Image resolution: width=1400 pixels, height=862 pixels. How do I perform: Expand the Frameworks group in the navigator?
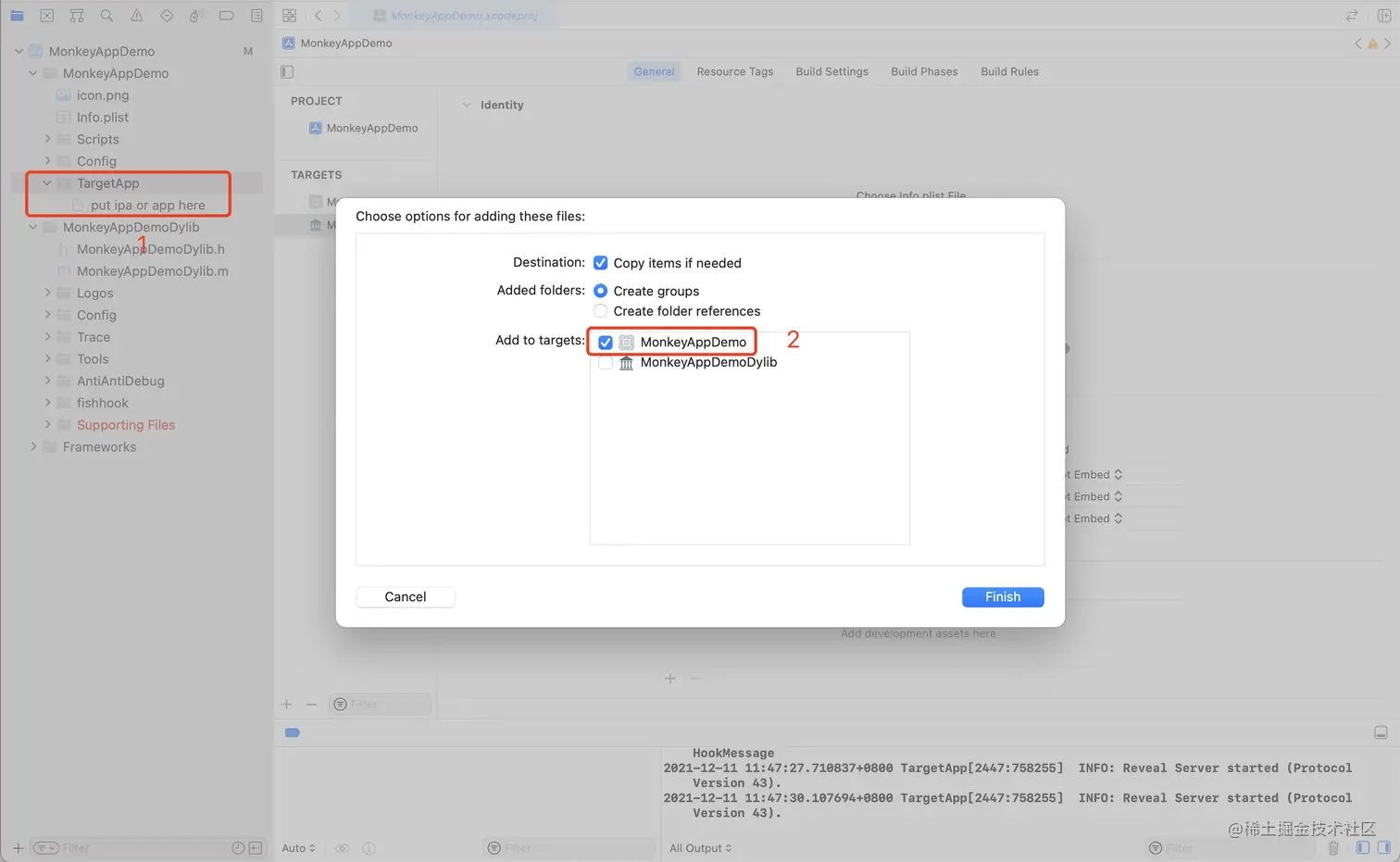(34, 446)
